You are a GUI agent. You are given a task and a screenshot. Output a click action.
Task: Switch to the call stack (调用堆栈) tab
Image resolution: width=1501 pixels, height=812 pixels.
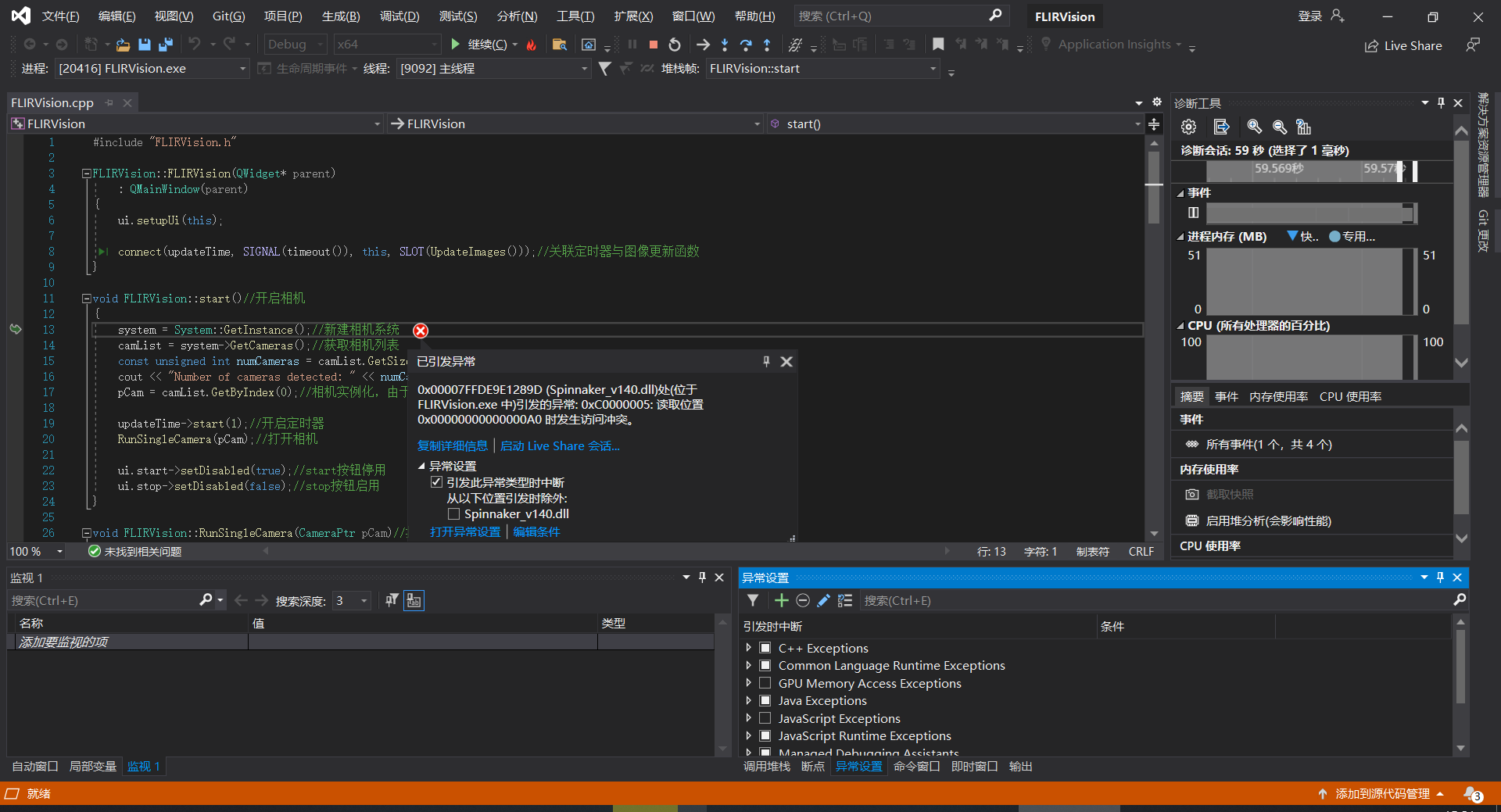click(x=766, y=767)
